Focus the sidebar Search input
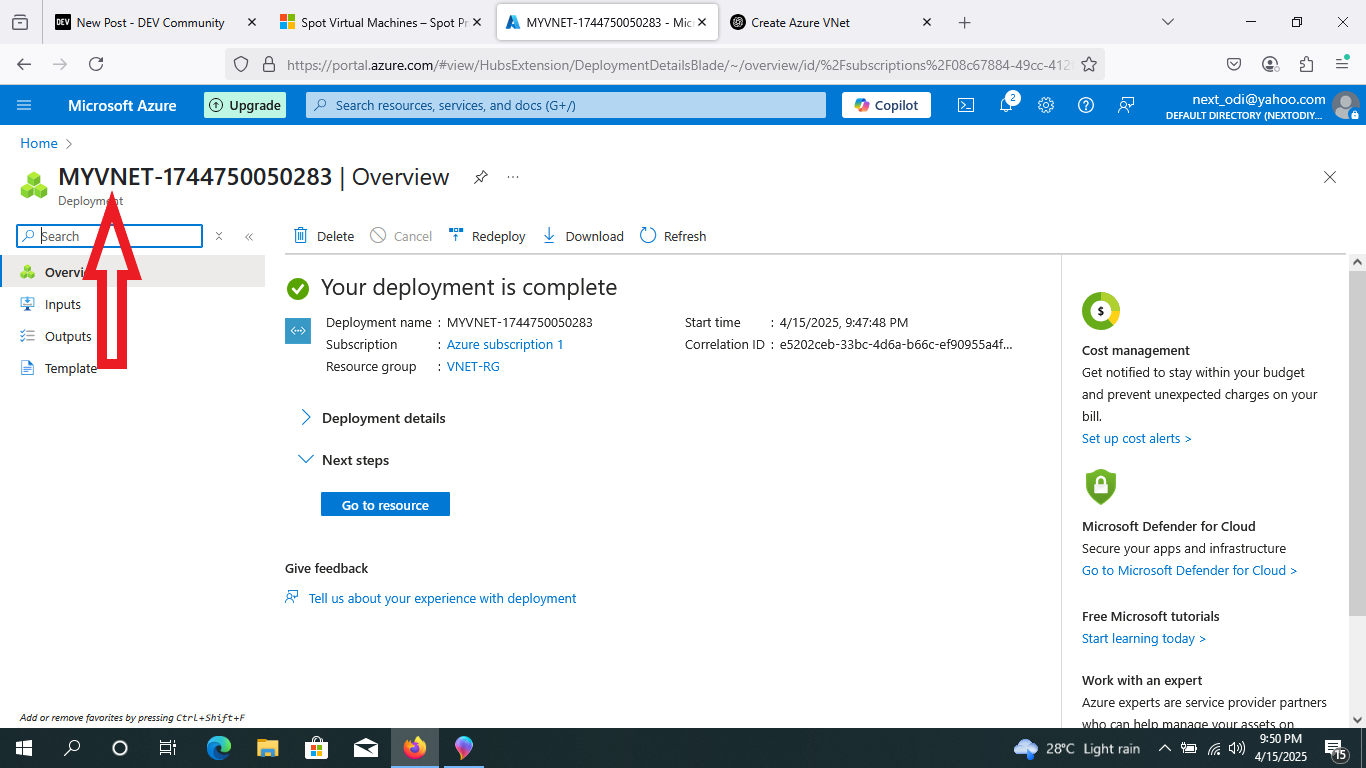The image size is (1366, 768). point(110,236)
